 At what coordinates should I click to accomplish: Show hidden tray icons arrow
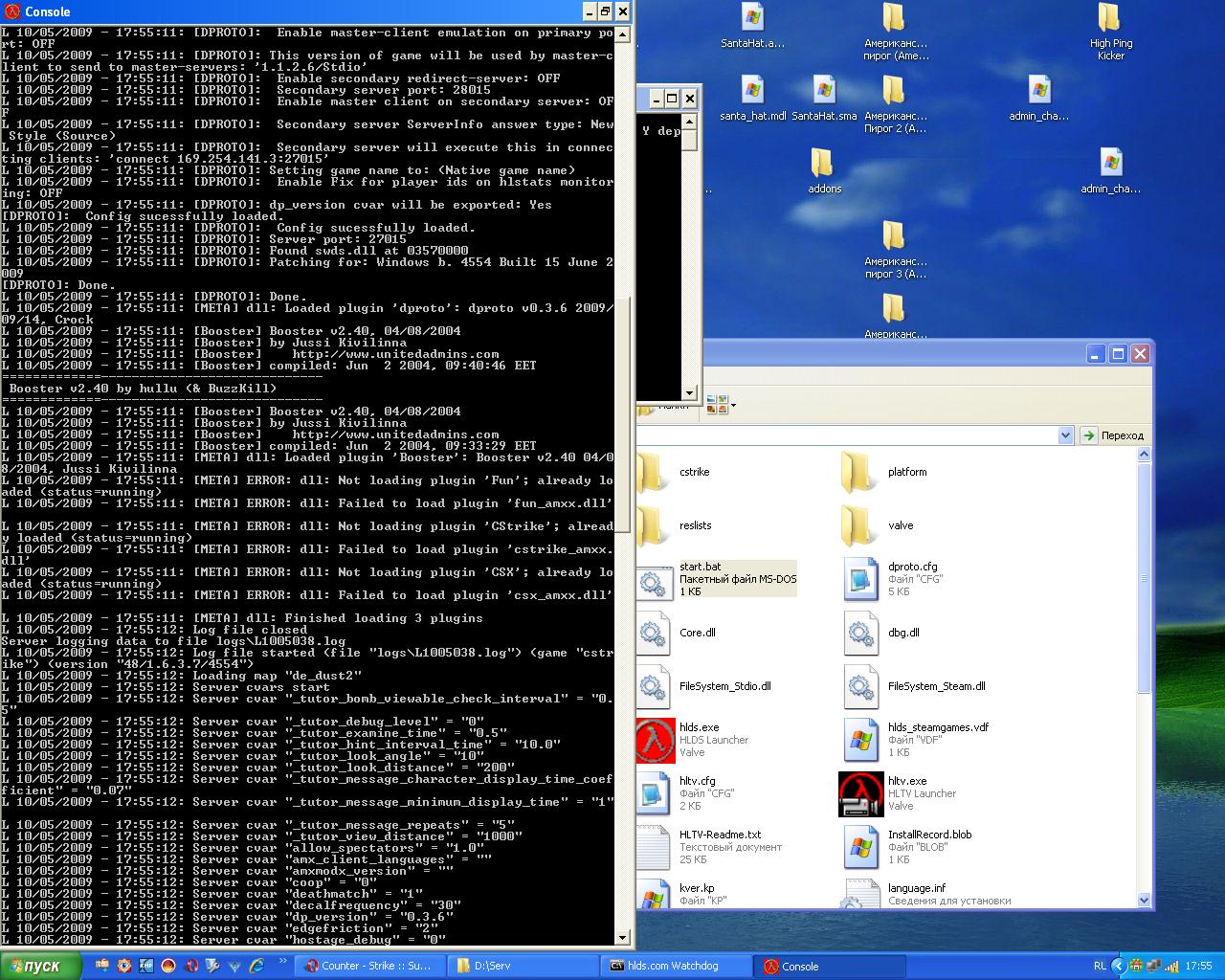point(1119,967)
